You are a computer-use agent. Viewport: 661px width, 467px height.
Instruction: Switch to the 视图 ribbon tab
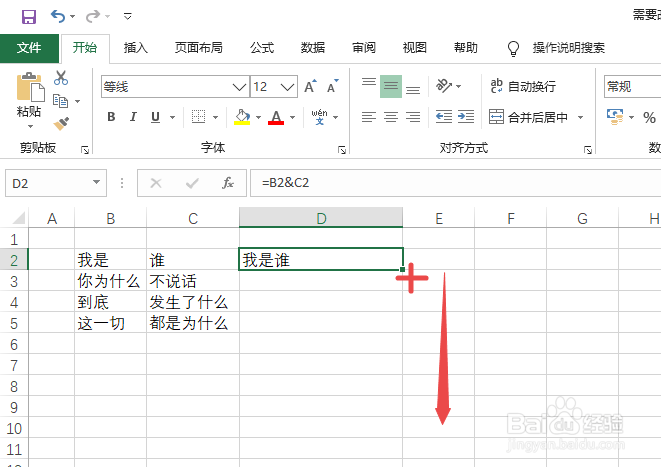(415, 48)
